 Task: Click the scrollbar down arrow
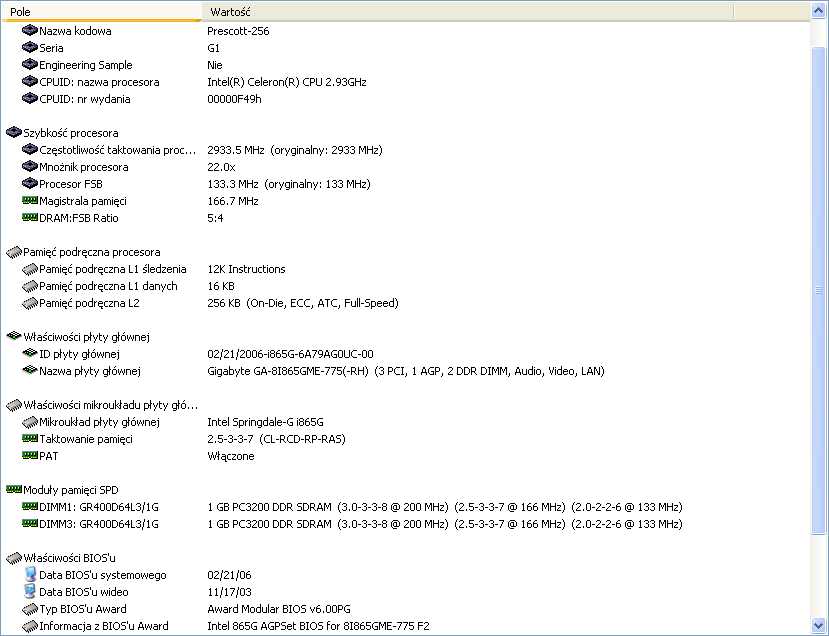tap(819, 626)
